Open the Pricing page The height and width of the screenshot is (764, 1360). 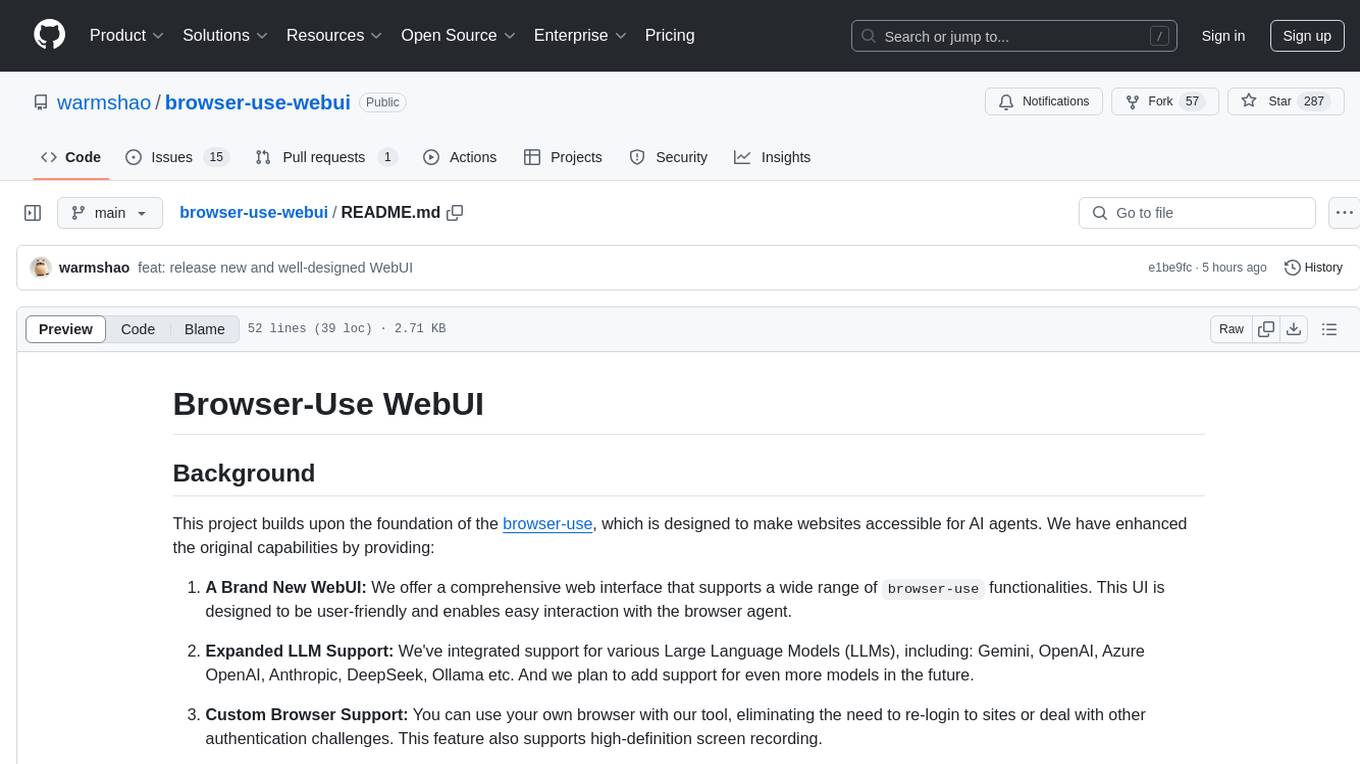coord(670,35)
